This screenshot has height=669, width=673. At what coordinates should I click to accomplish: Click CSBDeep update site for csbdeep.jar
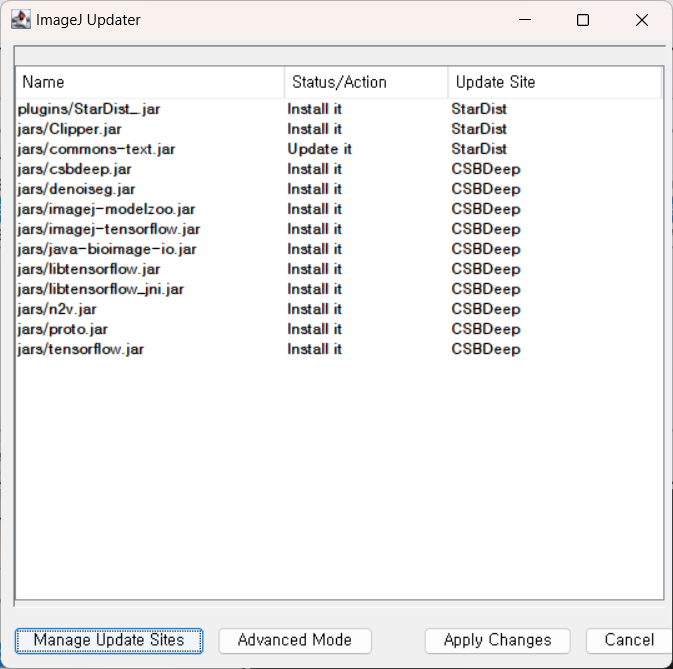pos(486,169)
